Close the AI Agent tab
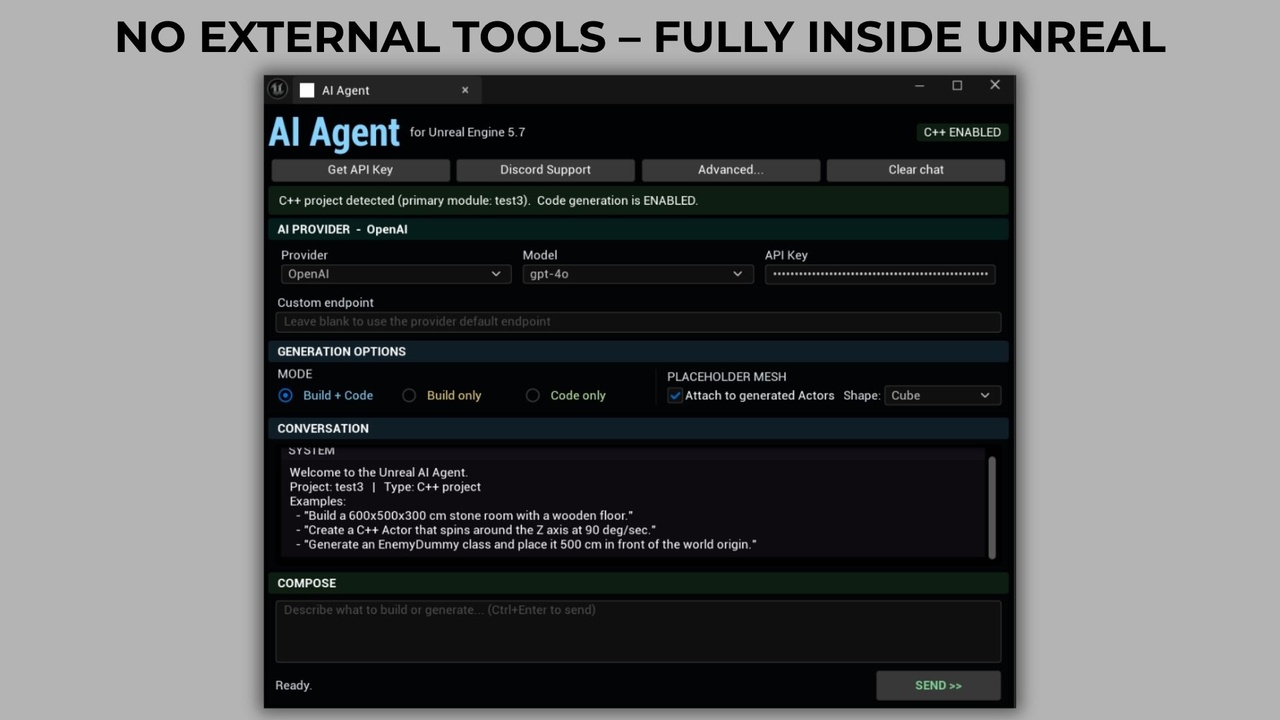 tap(465, 90)
